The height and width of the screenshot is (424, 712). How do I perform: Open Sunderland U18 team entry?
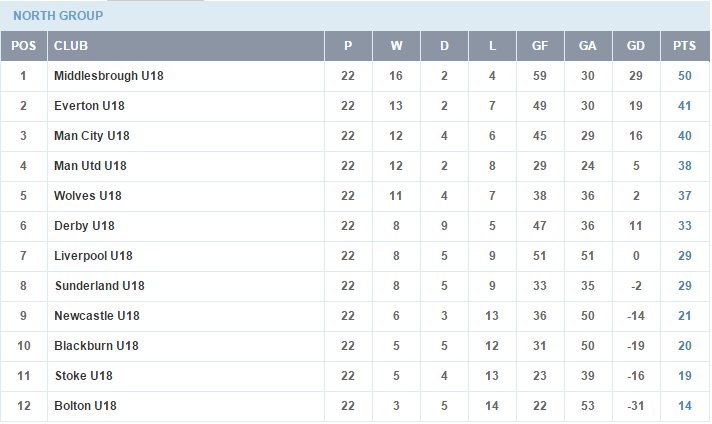tap(99, 286)
